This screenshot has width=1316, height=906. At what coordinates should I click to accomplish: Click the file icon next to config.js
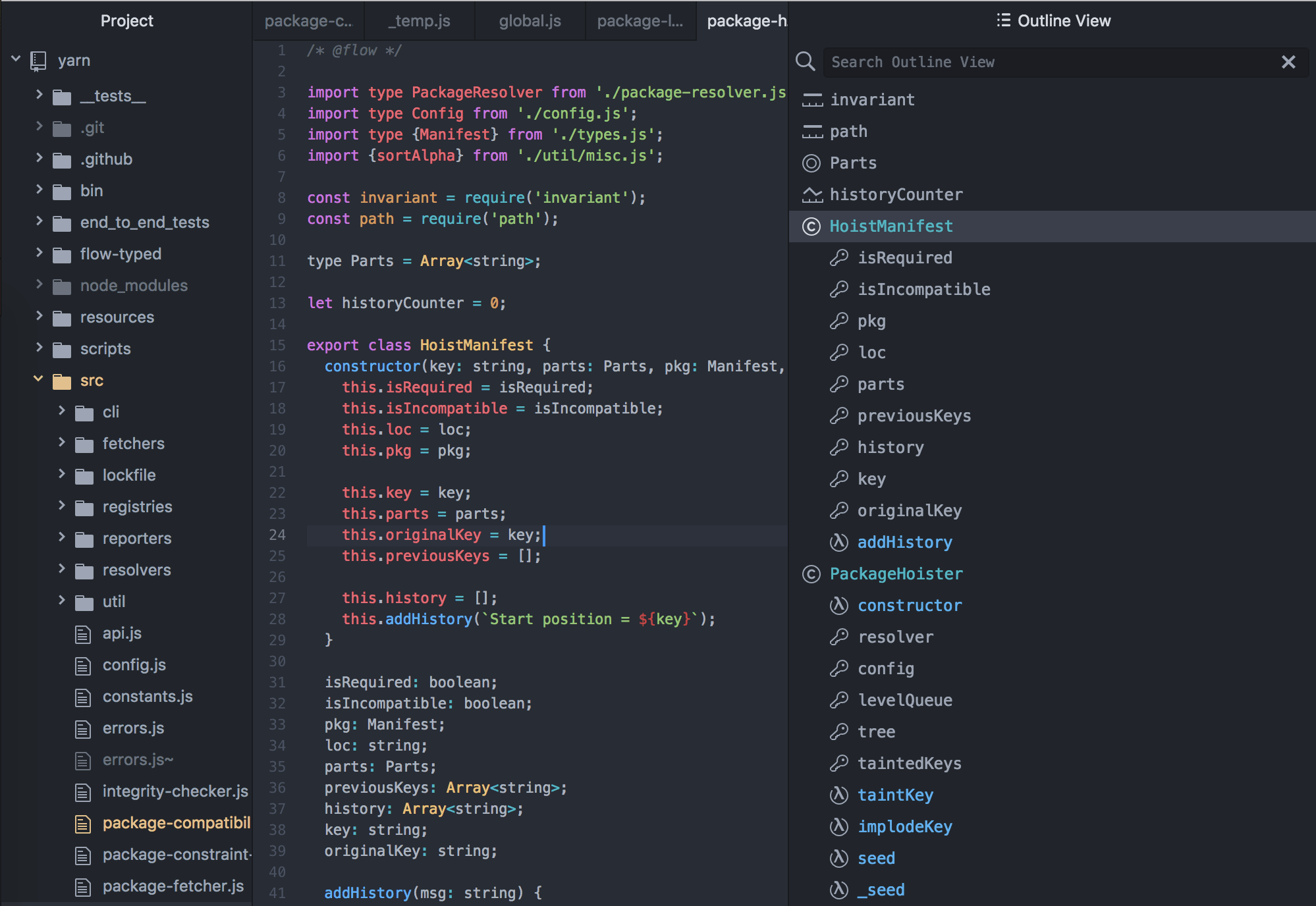tap(82, 665)
